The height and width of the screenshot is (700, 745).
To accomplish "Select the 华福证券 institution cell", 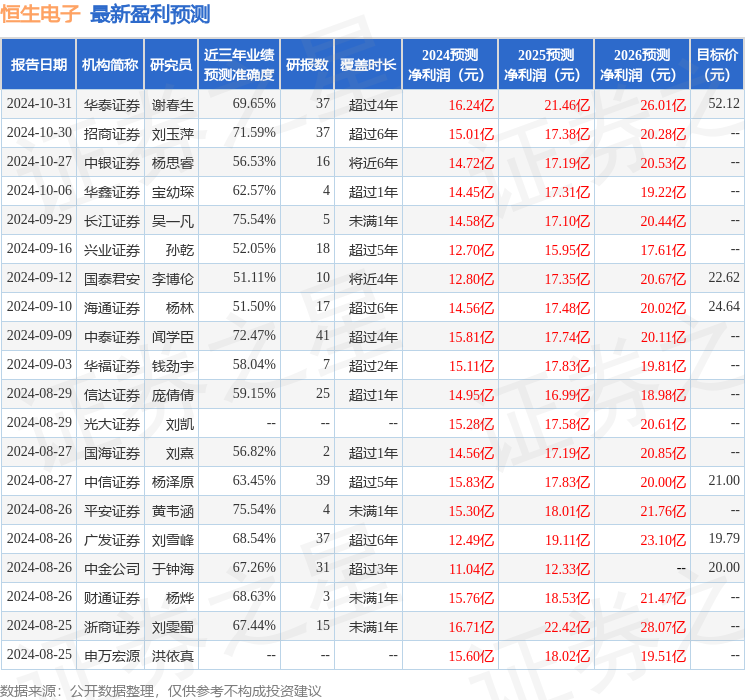I will tap(112, 365).
